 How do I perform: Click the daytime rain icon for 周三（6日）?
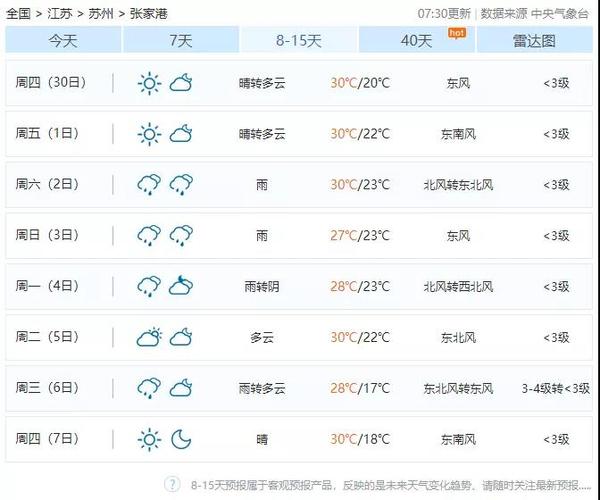click(149, 388)
